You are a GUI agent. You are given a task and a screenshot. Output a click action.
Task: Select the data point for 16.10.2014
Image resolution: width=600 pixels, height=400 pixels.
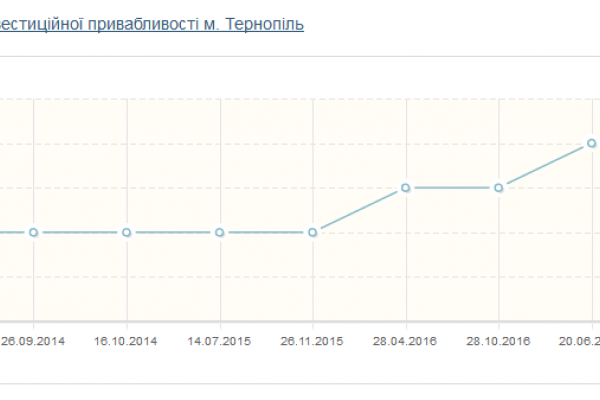click(126, 232)
